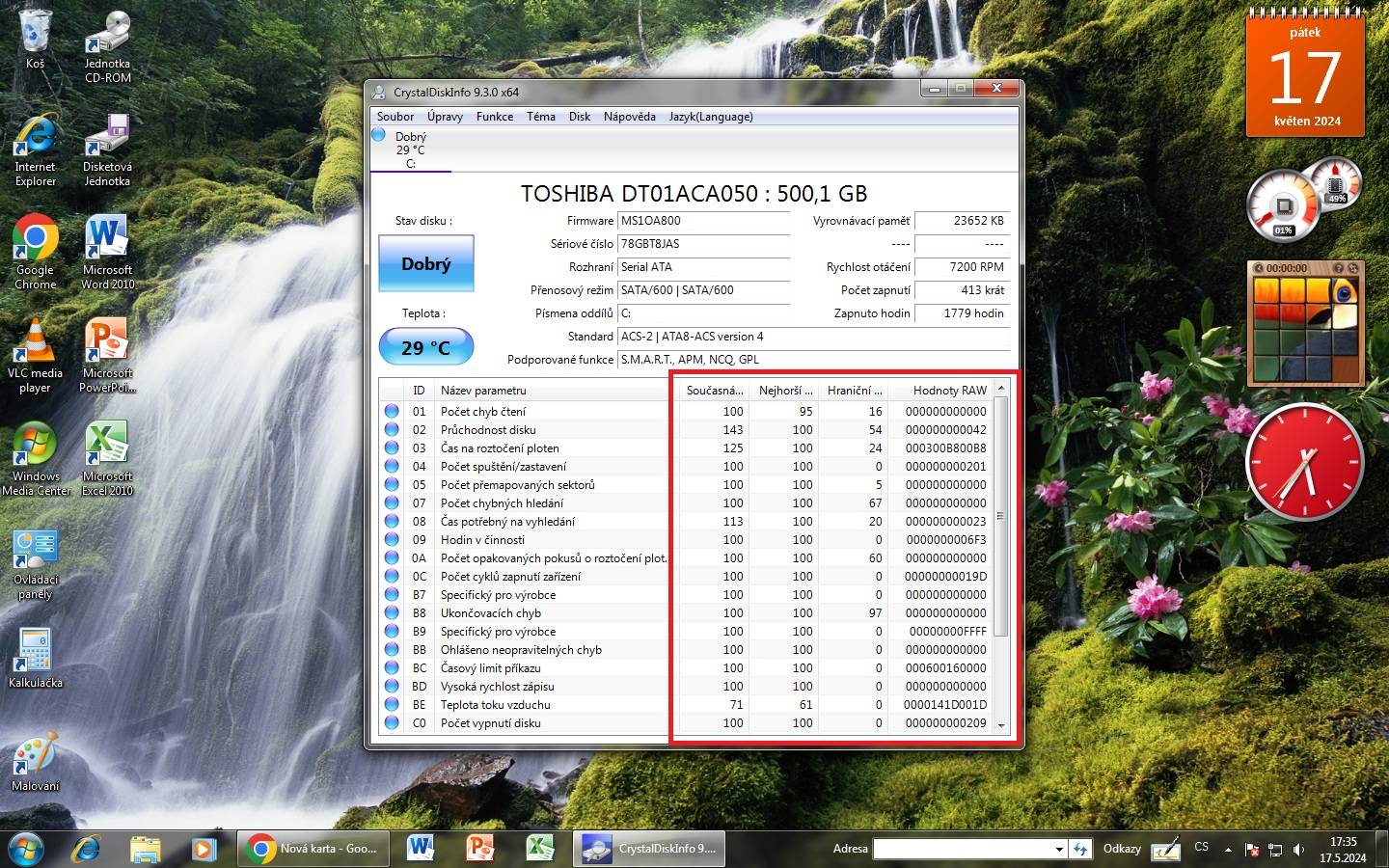Open the Jednotka CD-ROM desktop icon

point(107,46)
